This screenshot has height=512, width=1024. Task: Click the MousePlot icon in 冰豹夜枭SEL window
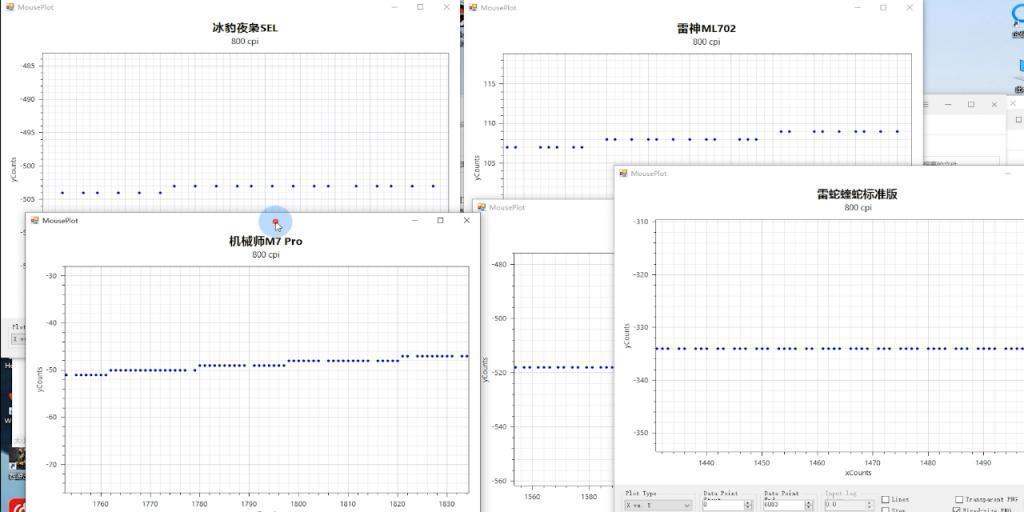[x=9, y=7]
